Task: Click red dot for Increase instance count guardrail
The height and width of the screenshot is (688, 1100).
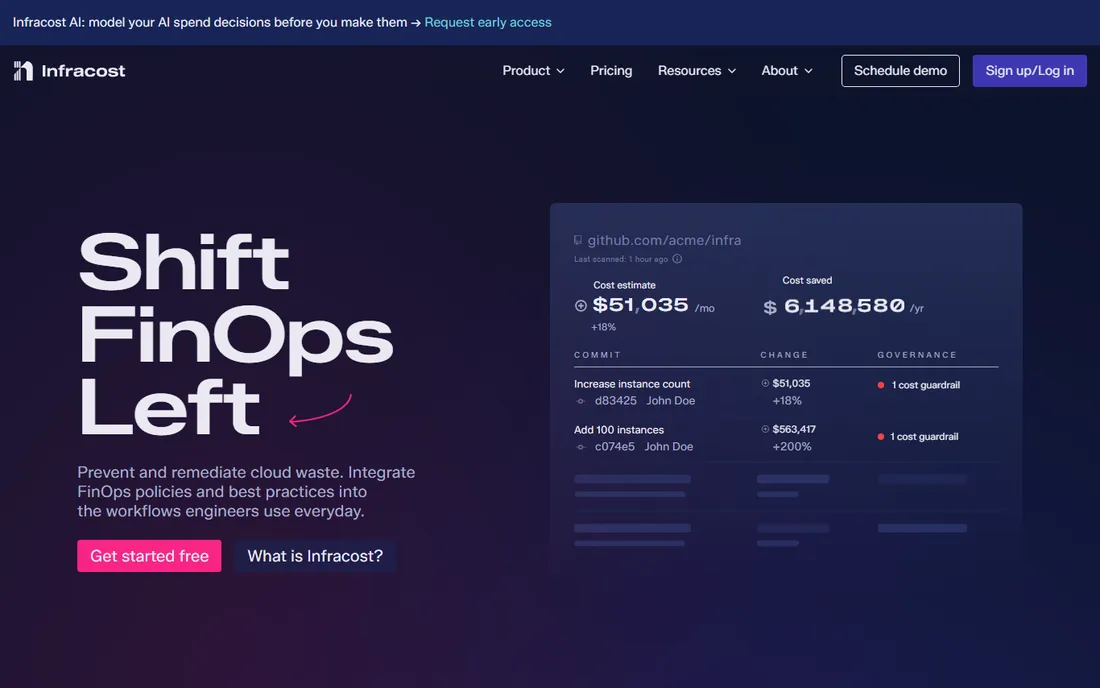Action: coord(880,385)
